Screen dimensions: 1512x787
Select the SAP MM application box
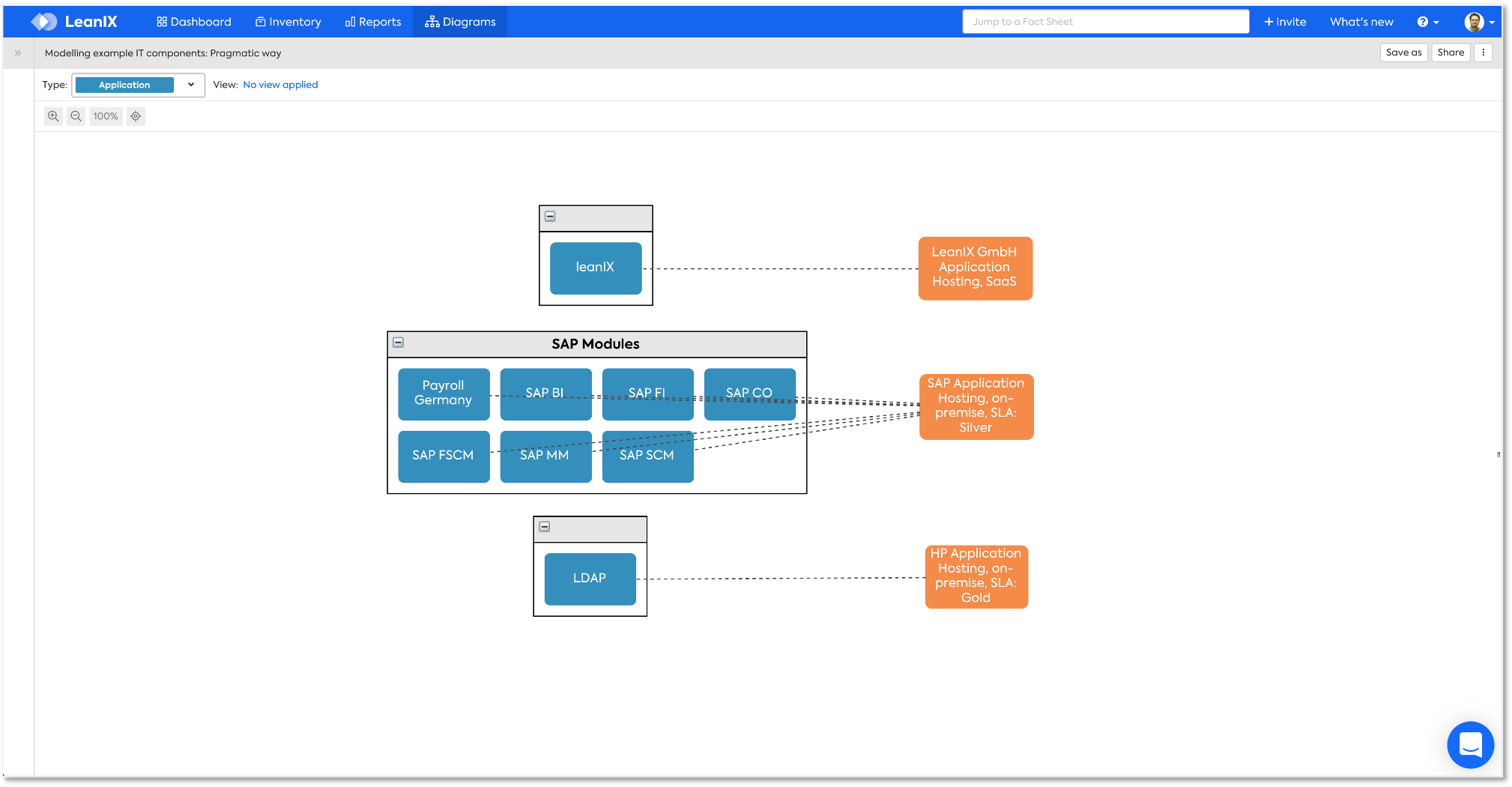(545, 456)
